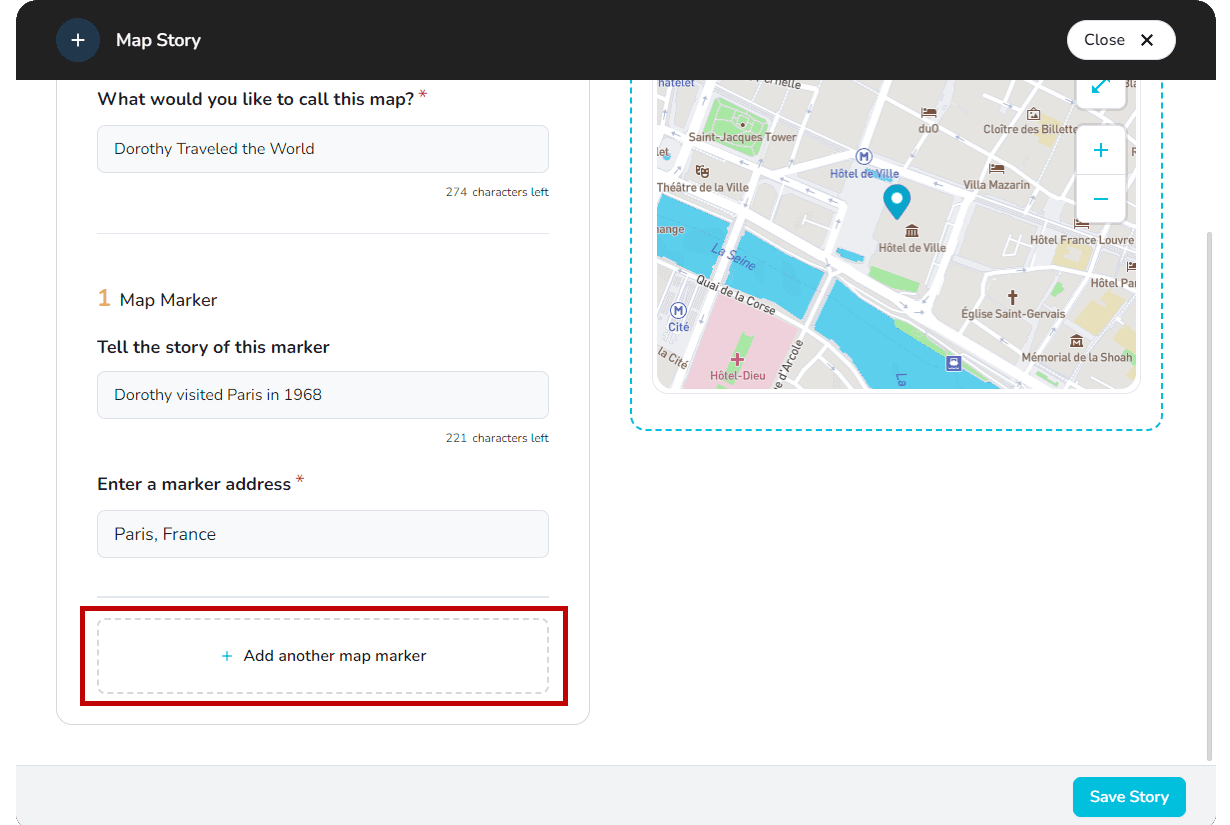Click the dialog's vertical scrollbar
Image resolution: width=1230 pixels, height=825 pixels.
pos(1210,490)
